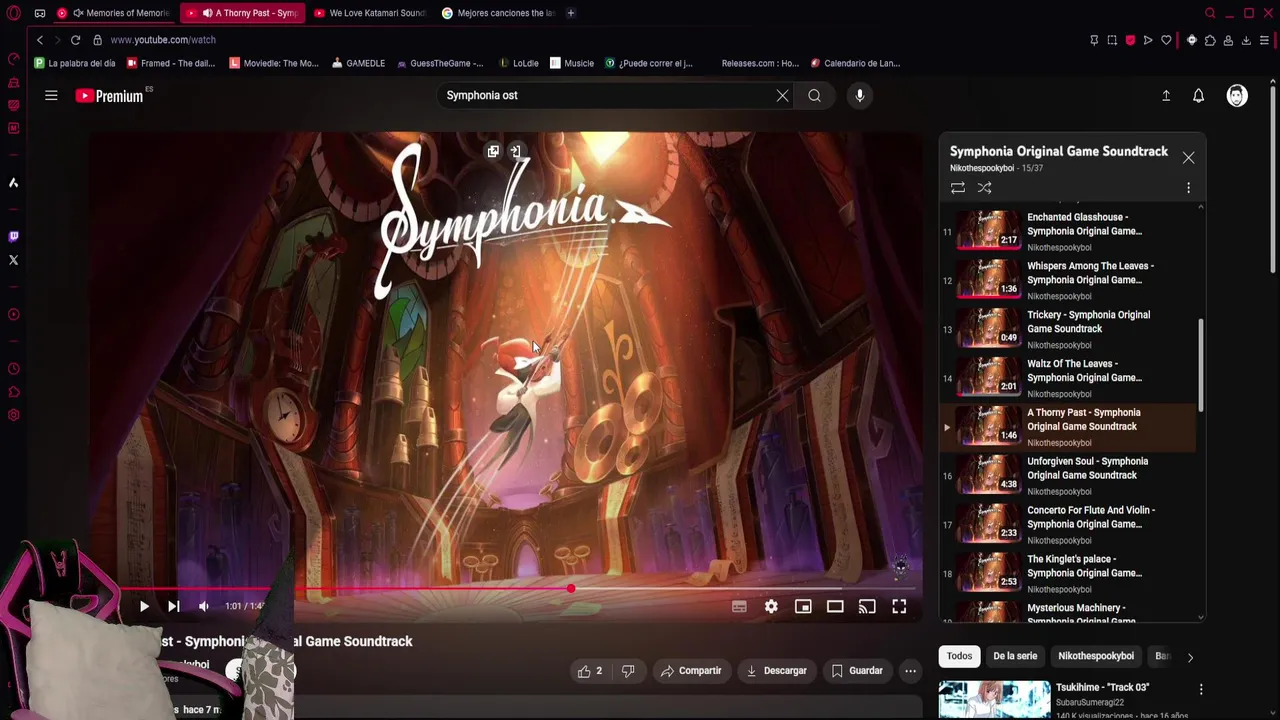Clear the search box text
Image resolution: width=1280 pixels, height=720 pixels.
click(782, 95)
